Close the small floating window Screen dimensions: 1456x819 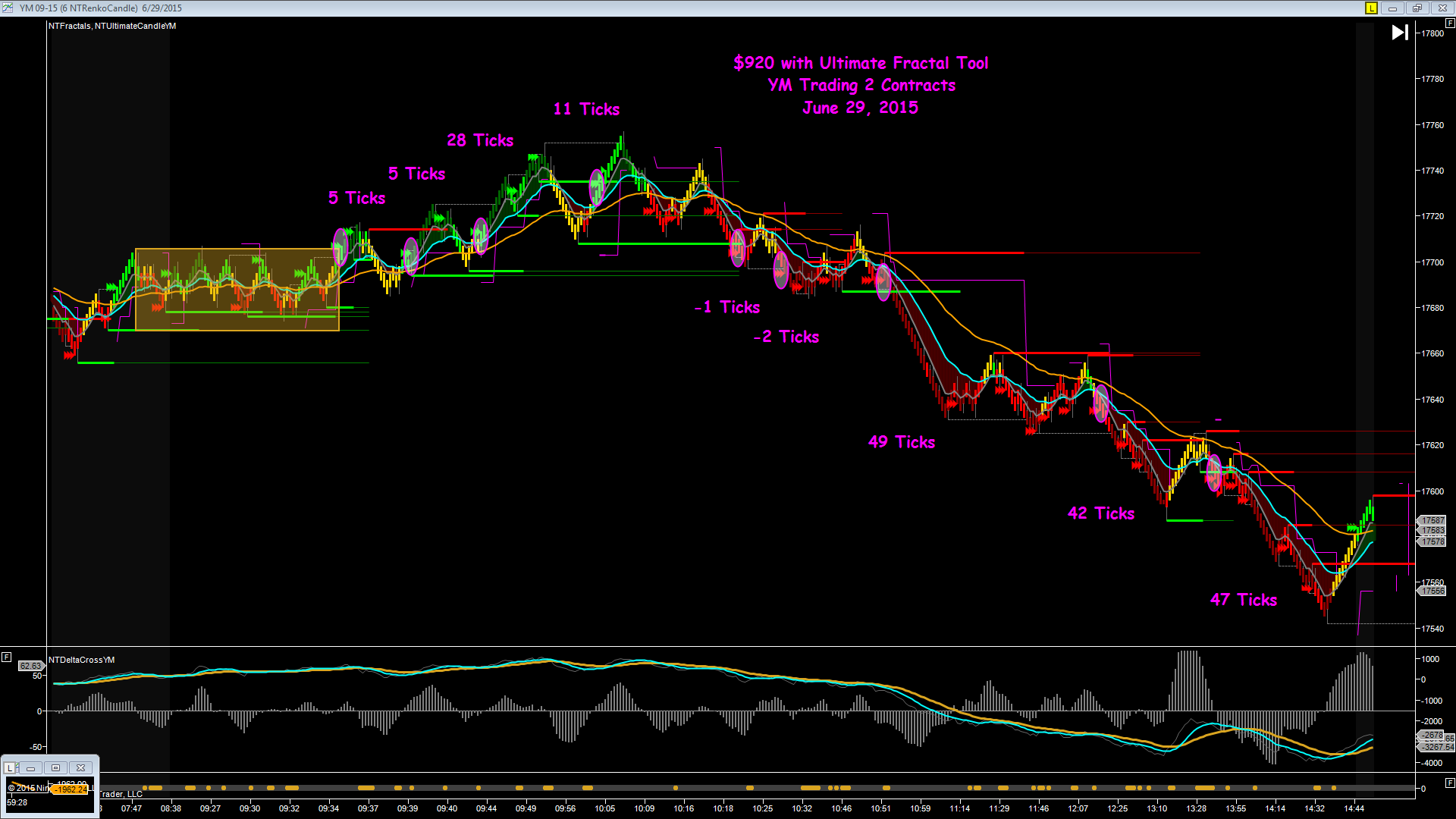(x=81, y=768)
